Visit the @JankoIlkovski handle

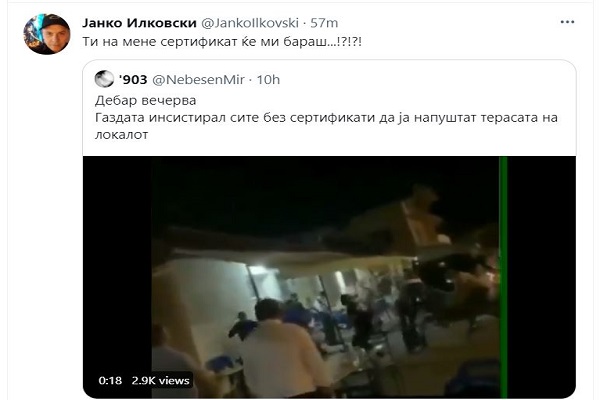[249, 23]
